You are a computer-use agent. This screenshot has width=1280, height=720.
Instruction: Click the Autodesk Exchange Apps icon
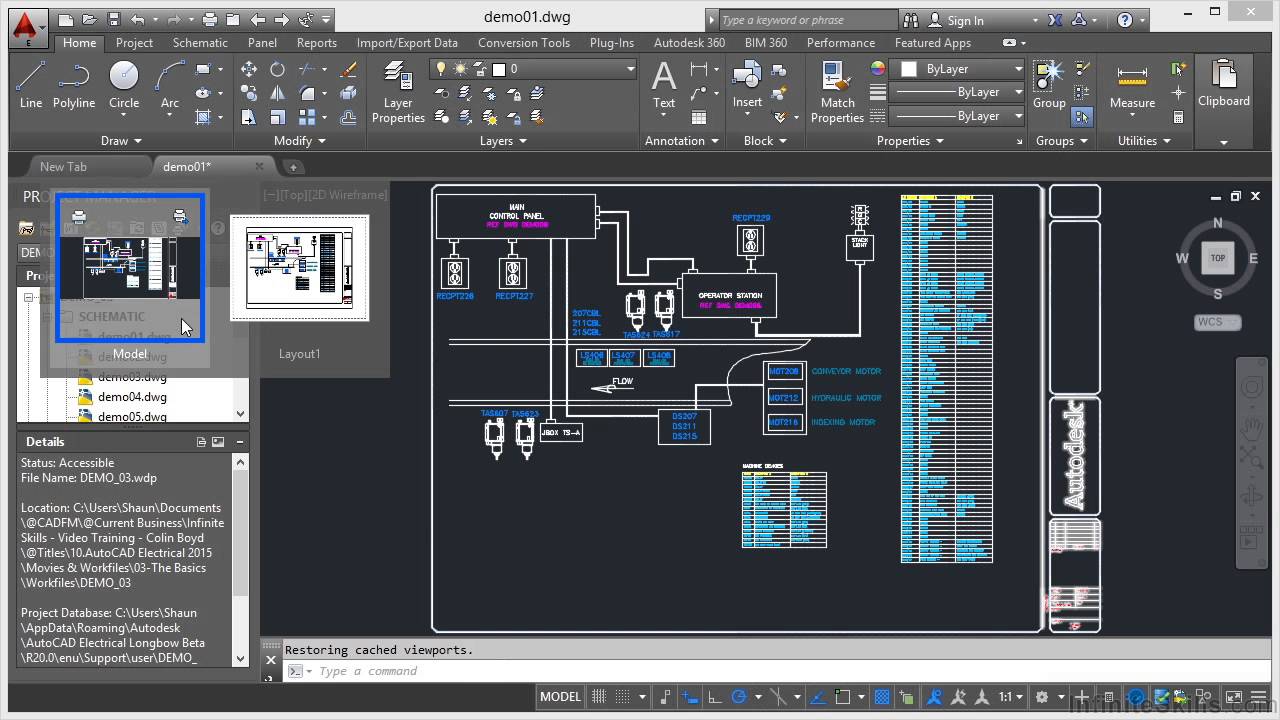pos(1054,20)
